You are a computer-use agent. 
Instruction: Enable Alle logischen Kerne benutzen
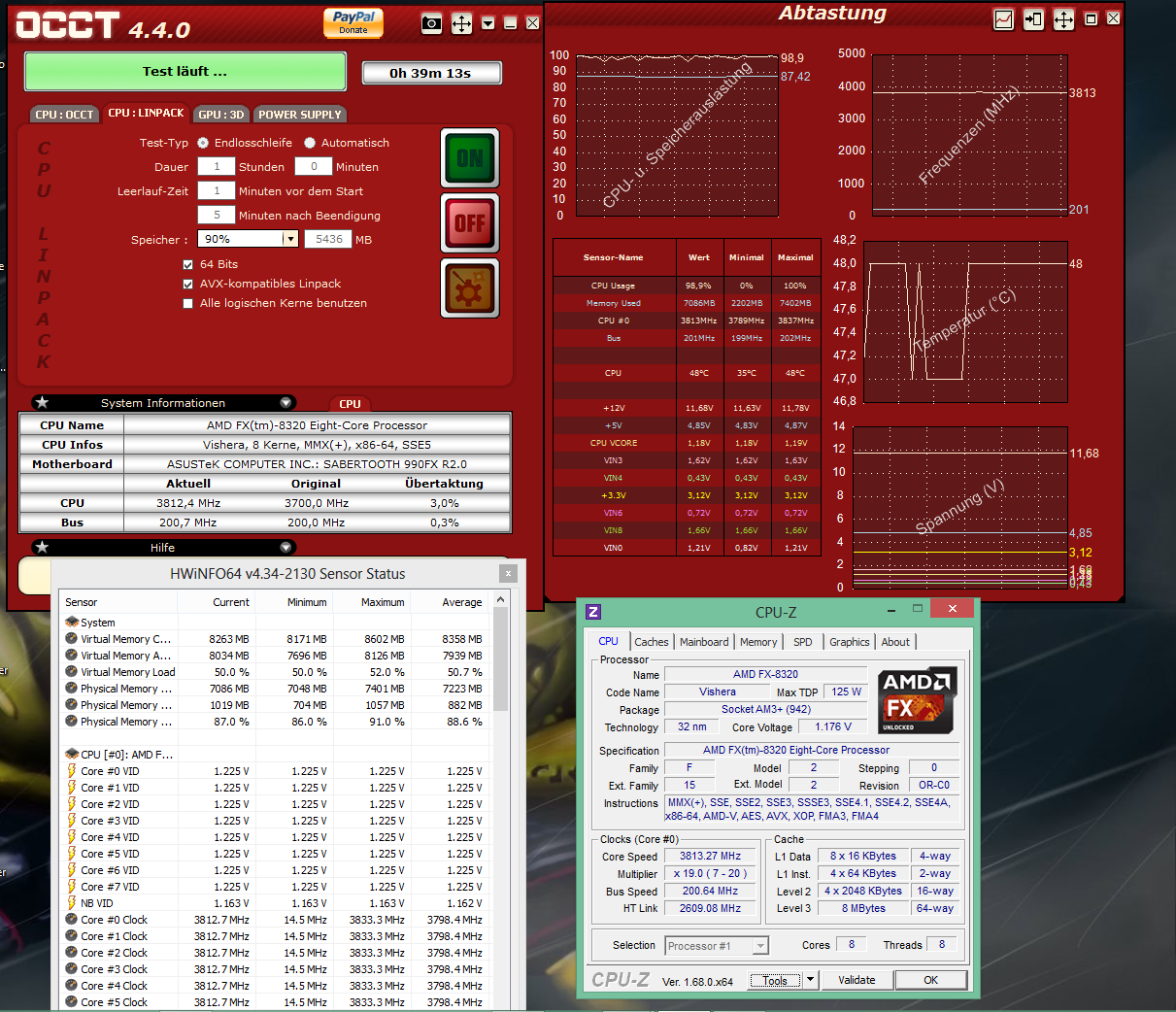point(188,303)
